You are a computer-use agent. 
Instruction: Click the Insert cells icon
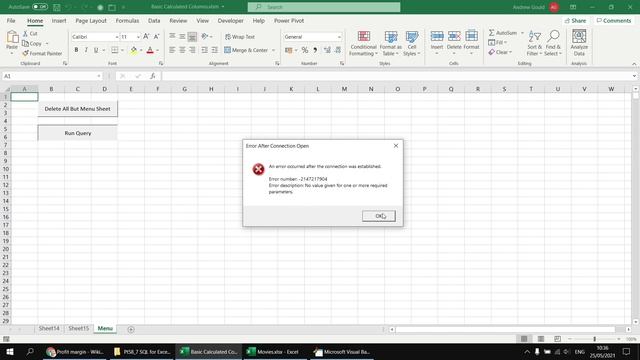point(437,37)
